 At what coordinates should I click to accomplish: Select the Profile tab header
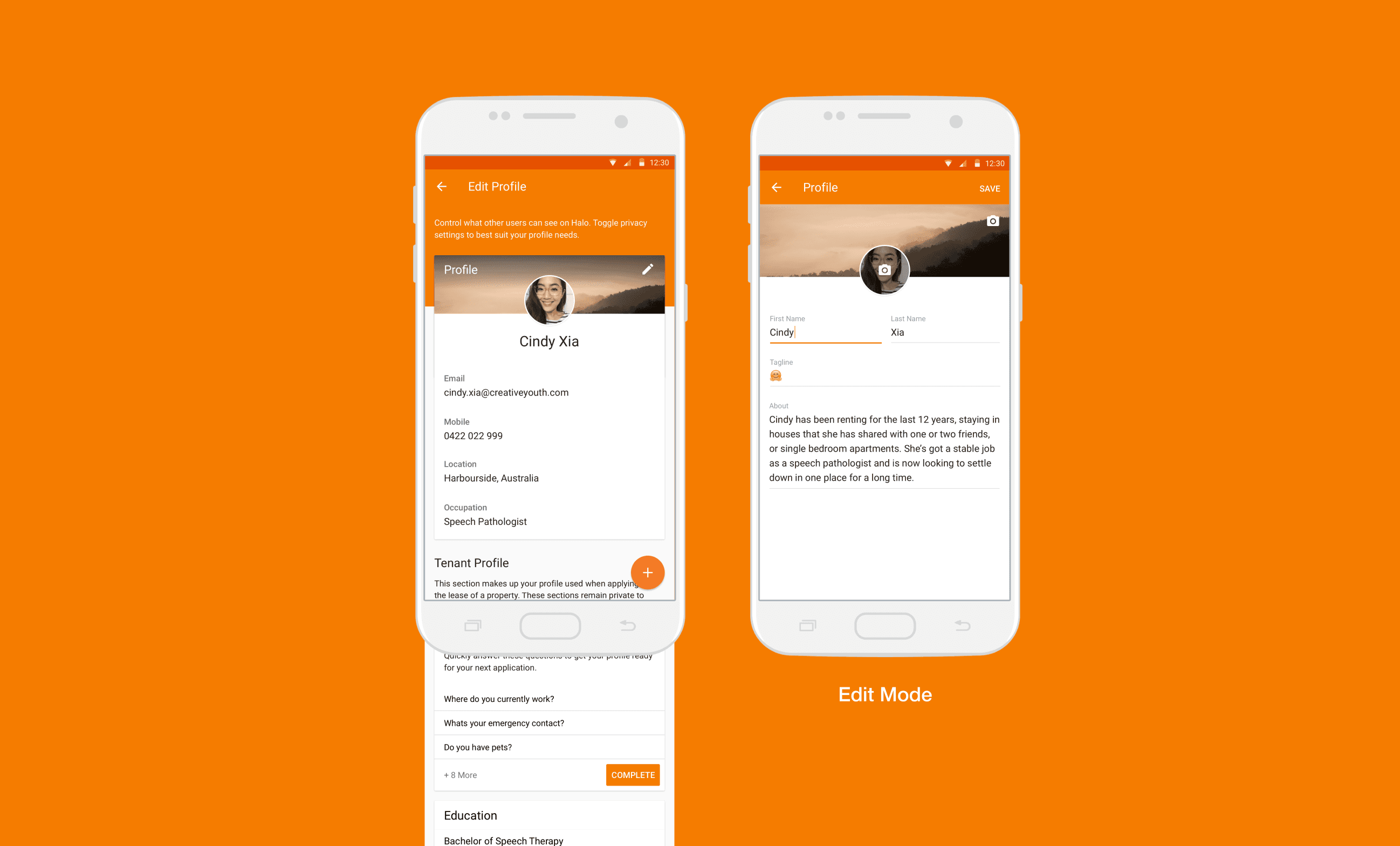coord(461,268)
